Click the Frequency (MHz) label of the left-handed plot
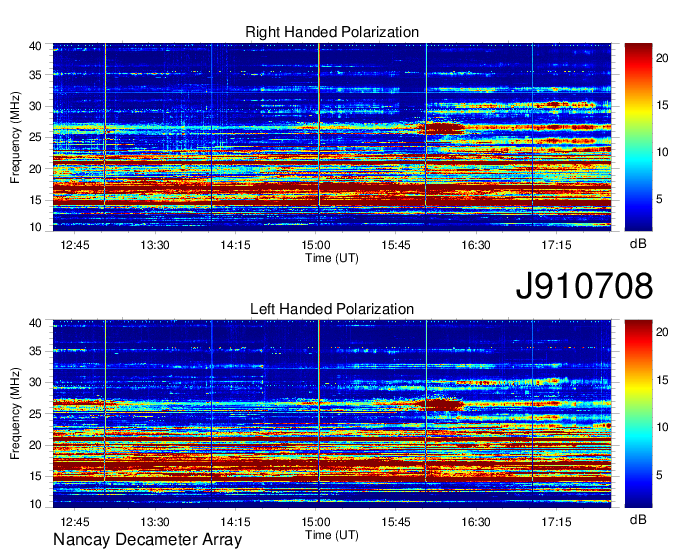The image size is (680, 552). [15, 414]
